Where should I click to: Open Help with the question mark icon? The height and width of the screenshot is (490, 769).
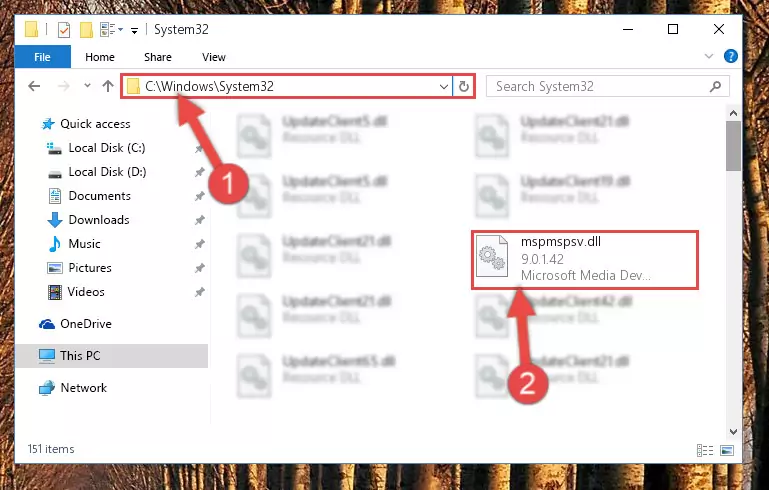(x=730, y=56)
